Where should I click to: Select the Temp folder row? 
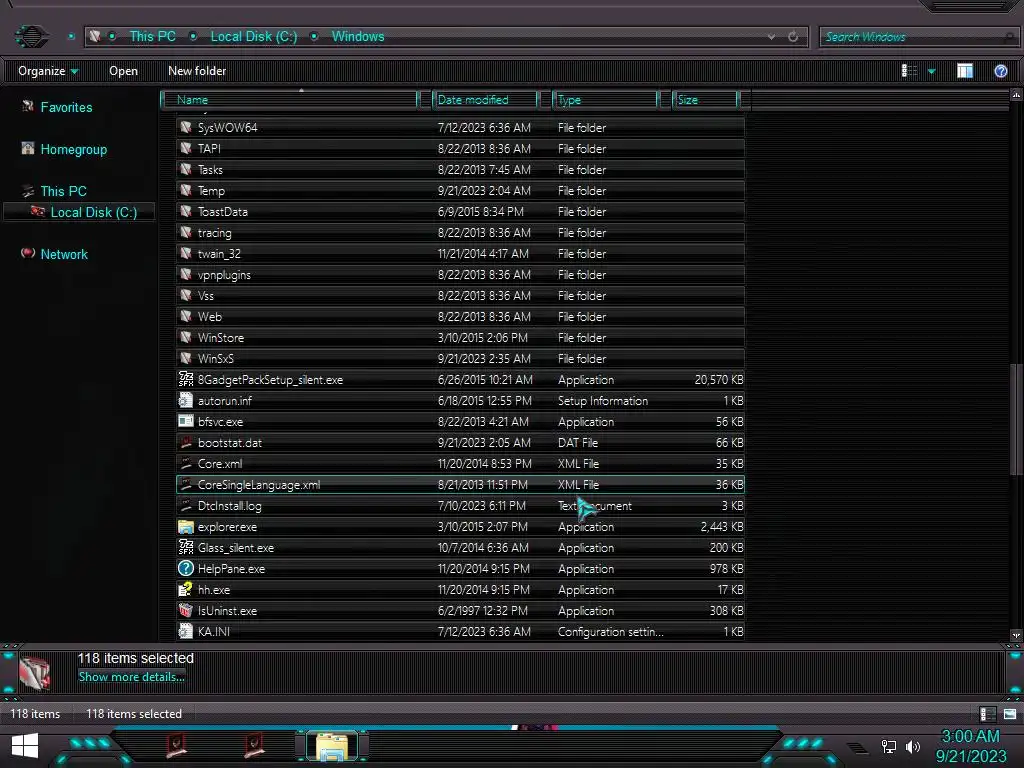pyautogui.click(x=460, y=191)
